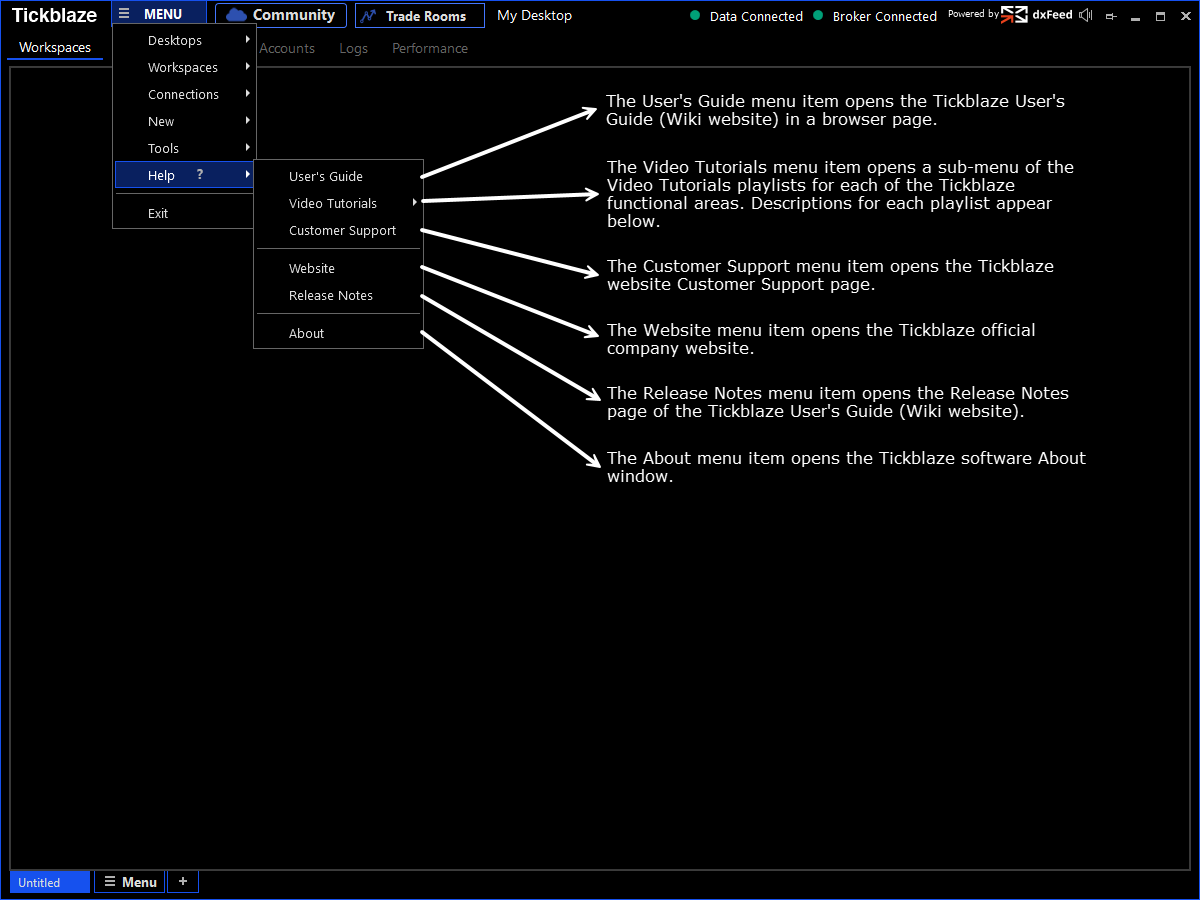Click the hamburger icon beside top MENU
The height and width of the screenshot is (900, 1200).
tap(124, 14)
